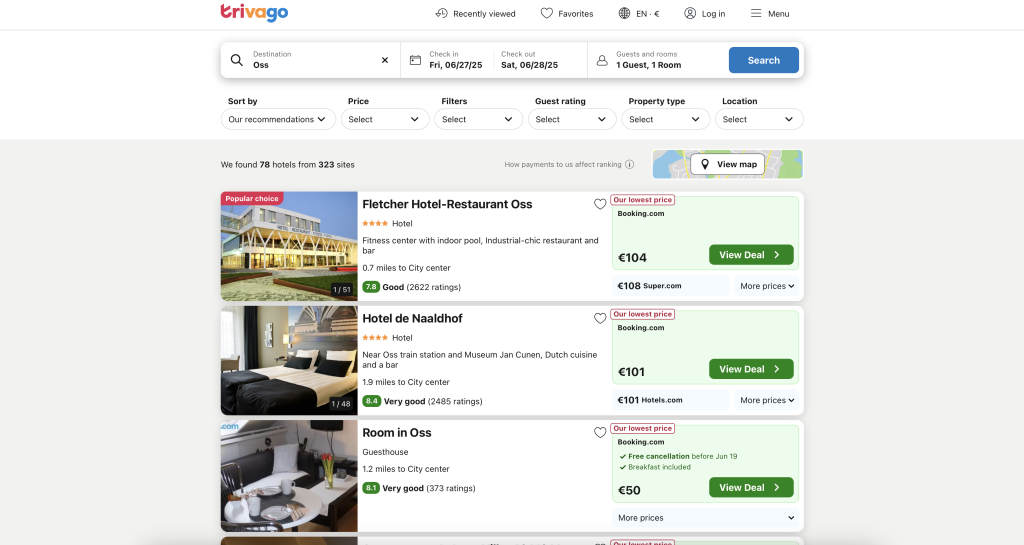1024x545 pixels.
Task: Click the Destination field showing Oss
Action: point(310,60)
